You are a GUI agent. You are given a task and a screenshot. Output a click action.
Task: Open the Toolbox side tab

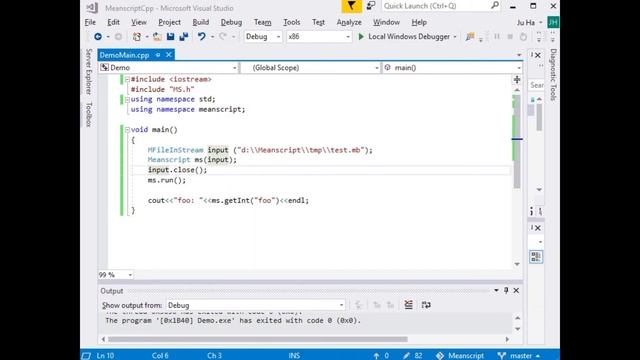[x=89, y=115]
